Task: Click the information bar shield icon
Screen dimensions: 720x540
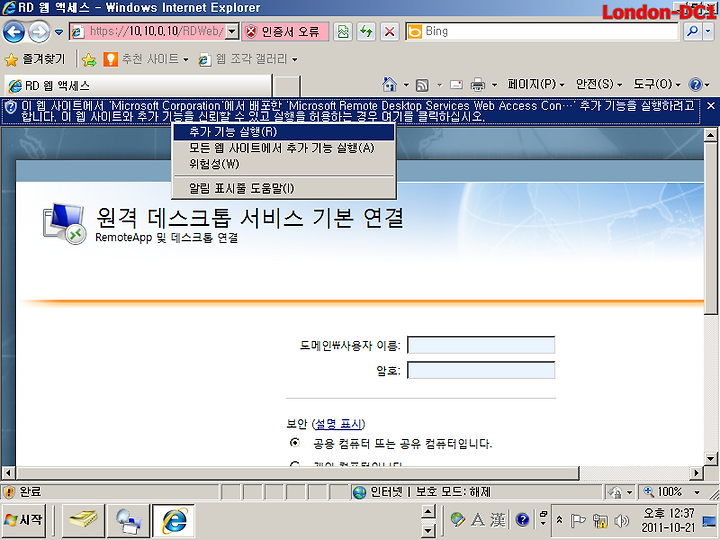Action: [10, 107]
